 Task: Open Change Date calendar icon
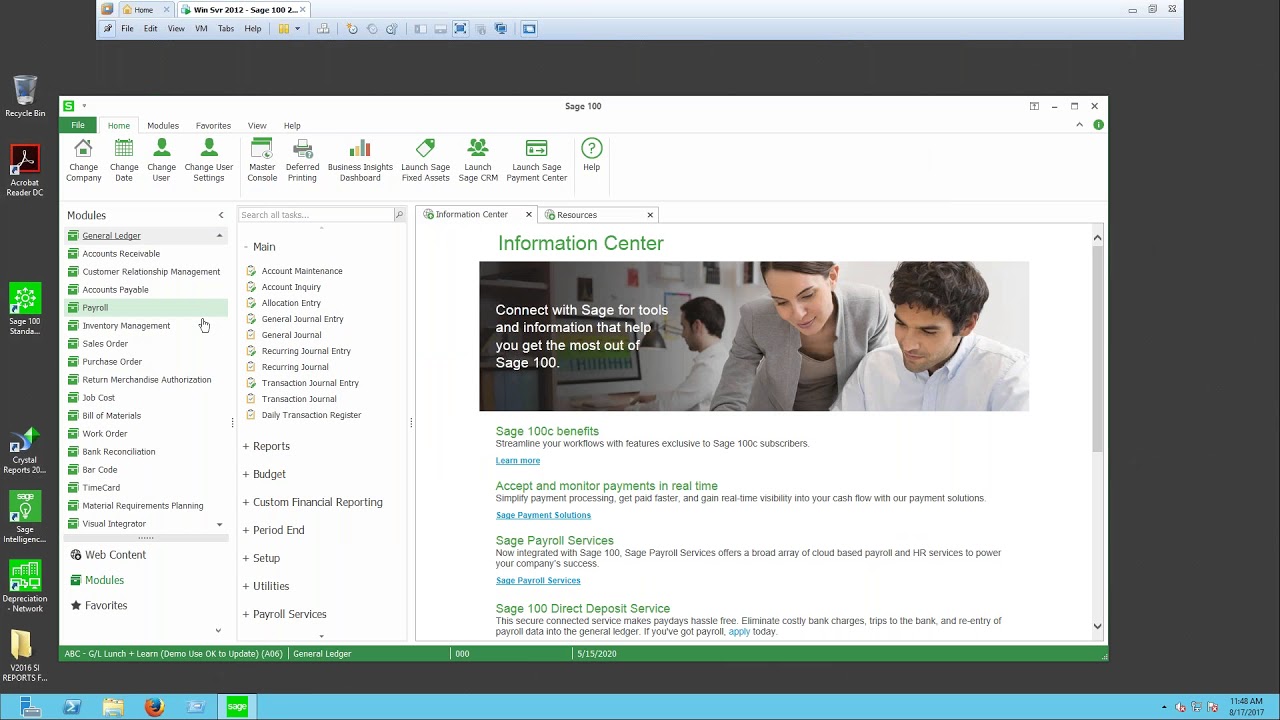[x=124, y=160]
